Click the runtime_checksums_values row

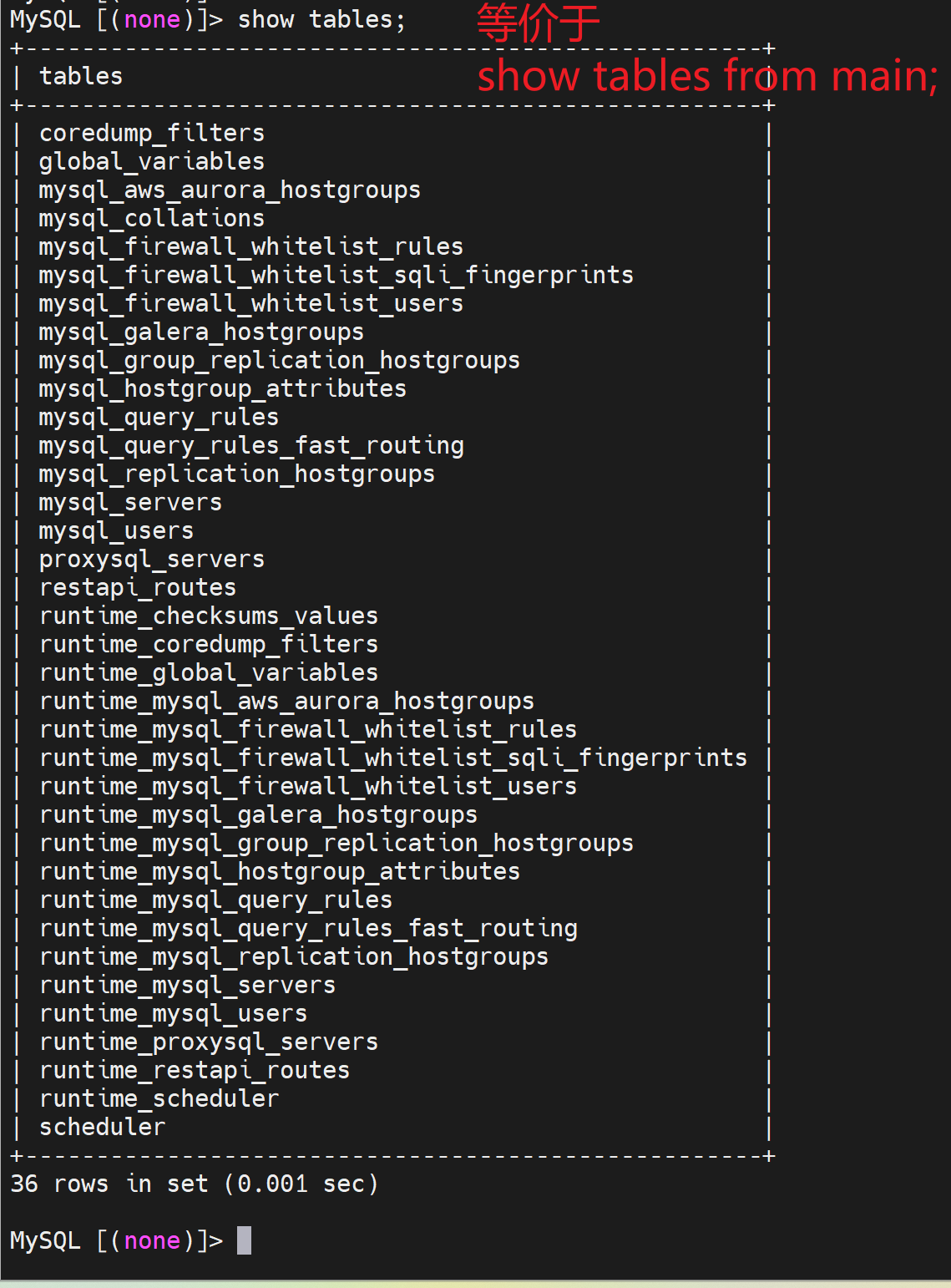click(209, 616)
